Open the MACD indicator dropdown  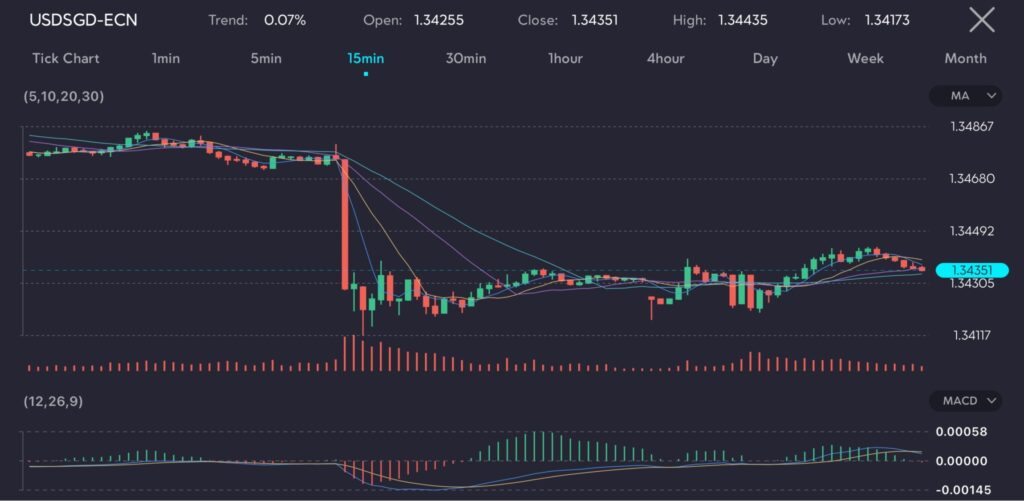pos(965,401)
